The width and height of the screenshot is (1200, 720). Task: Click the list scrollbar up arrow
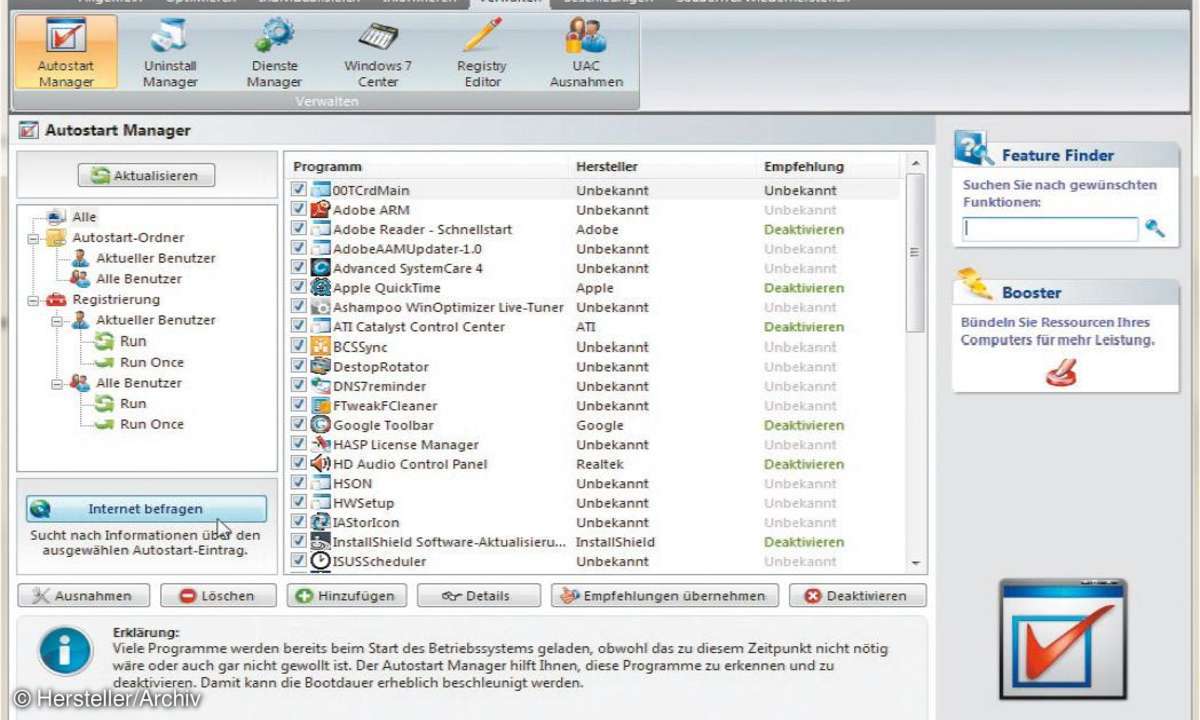tap(915, 163)
